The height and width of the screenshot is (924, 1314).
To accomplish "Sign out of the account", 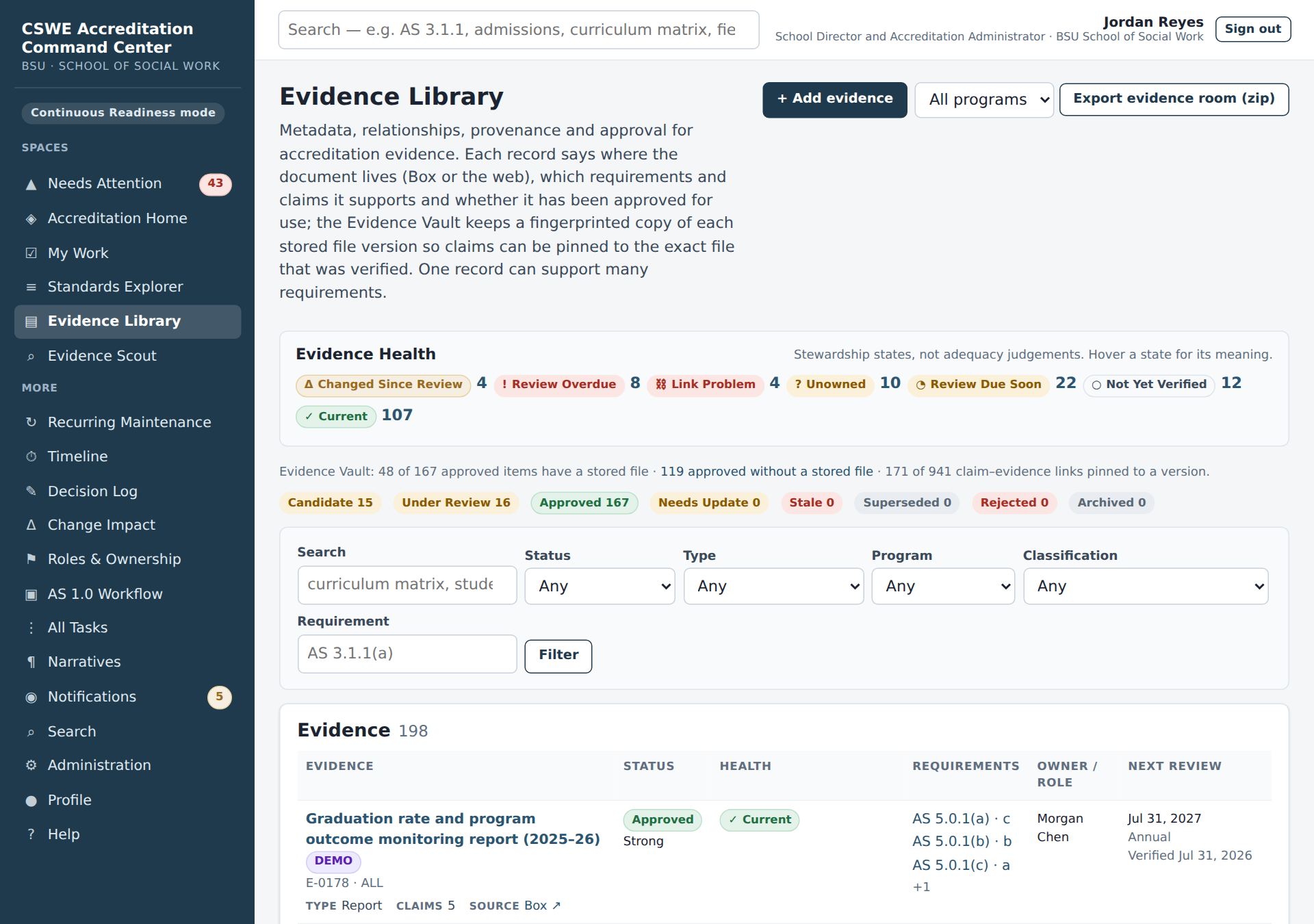I will (1253, 29).
